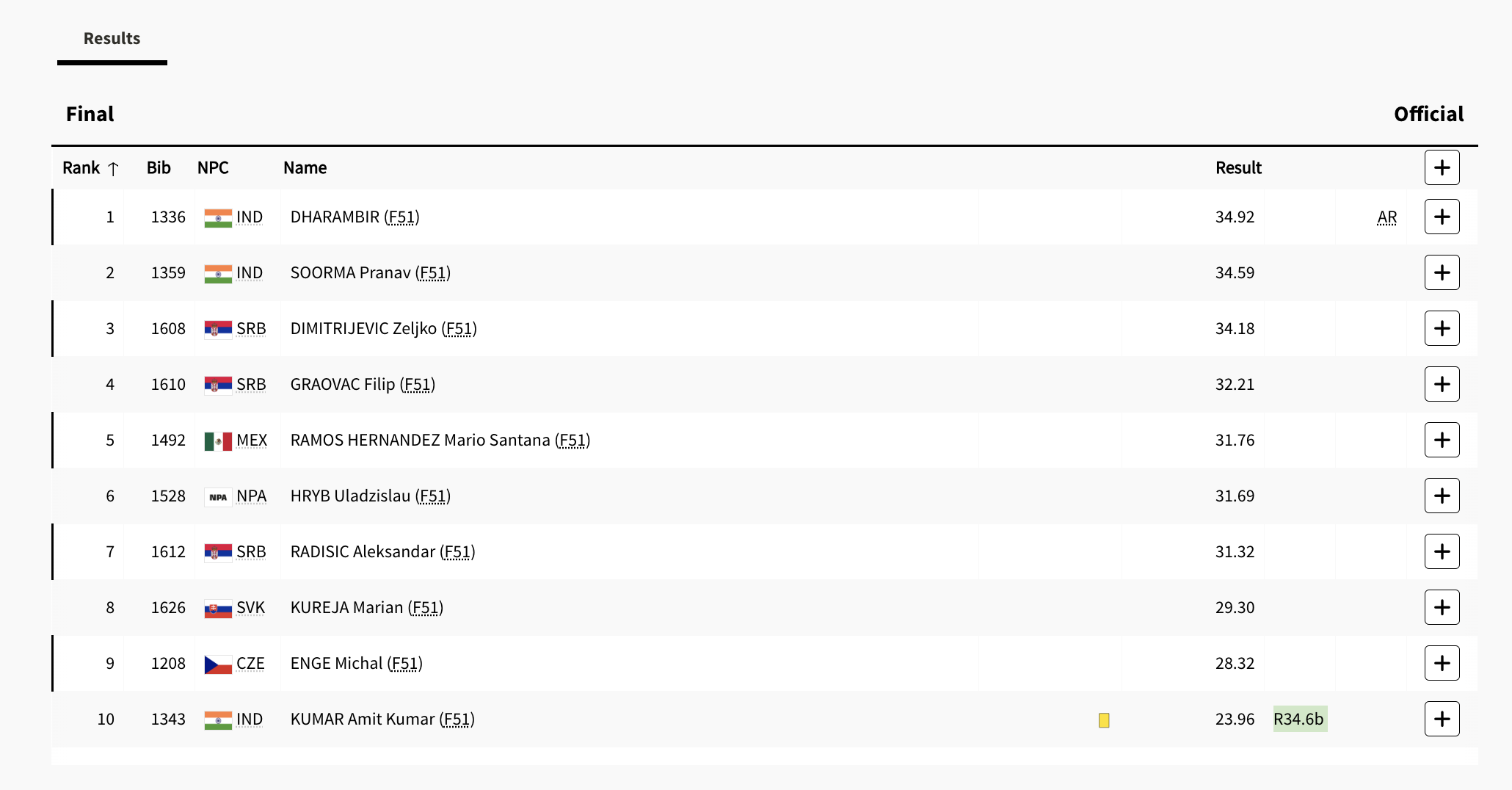Click the India flag for DHARAMBIR
Viewport: 1512px width, 790px height.
click(218, 218)
